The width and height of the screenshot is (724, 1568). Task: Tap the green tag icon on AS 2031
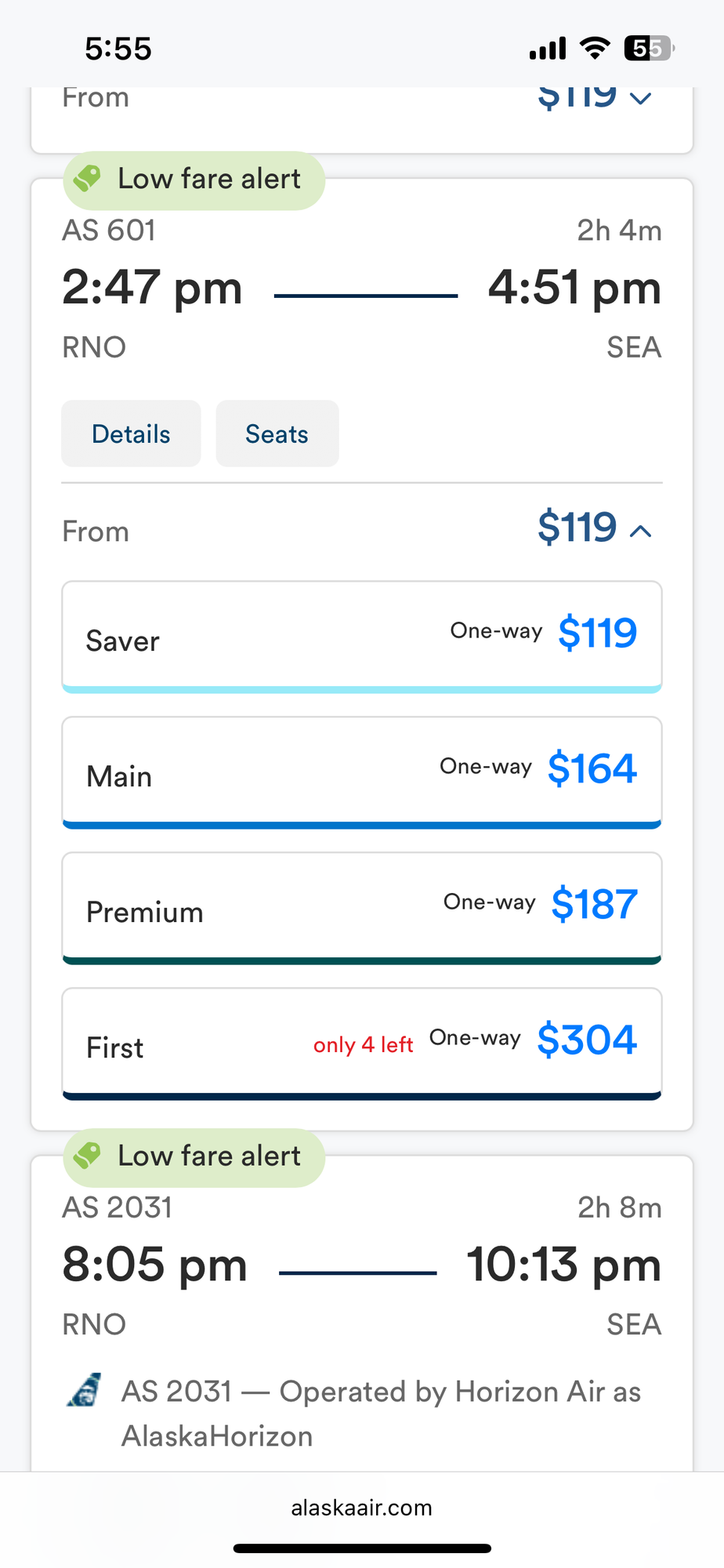[87, 1156]
